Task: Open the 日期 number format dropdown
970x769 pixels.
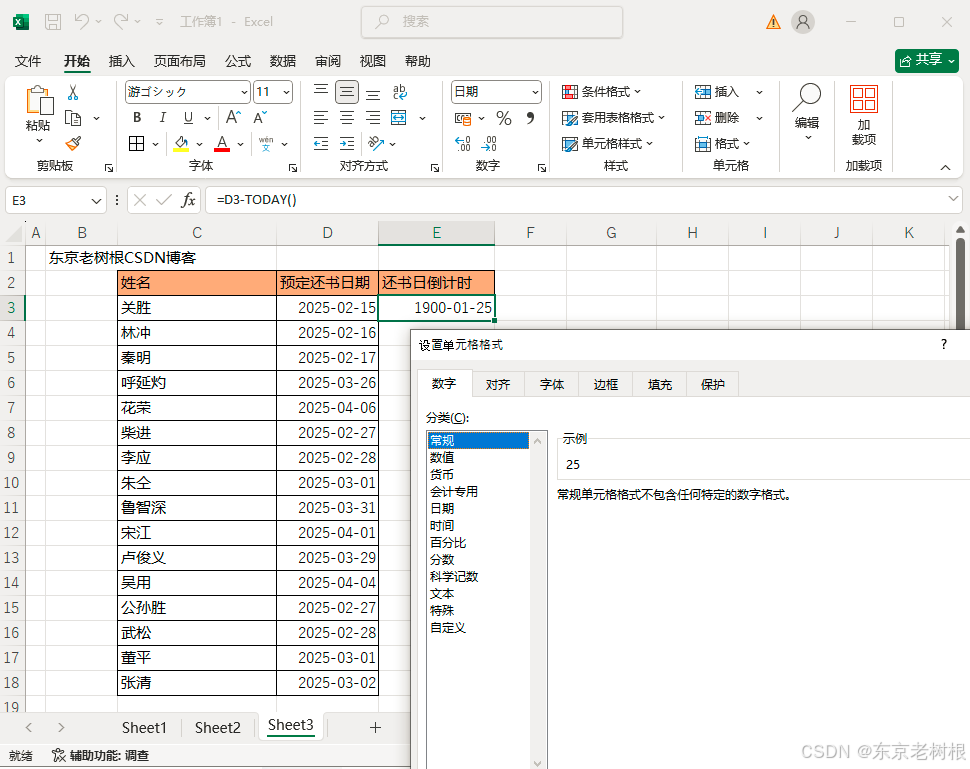Action: click(533, 92)
